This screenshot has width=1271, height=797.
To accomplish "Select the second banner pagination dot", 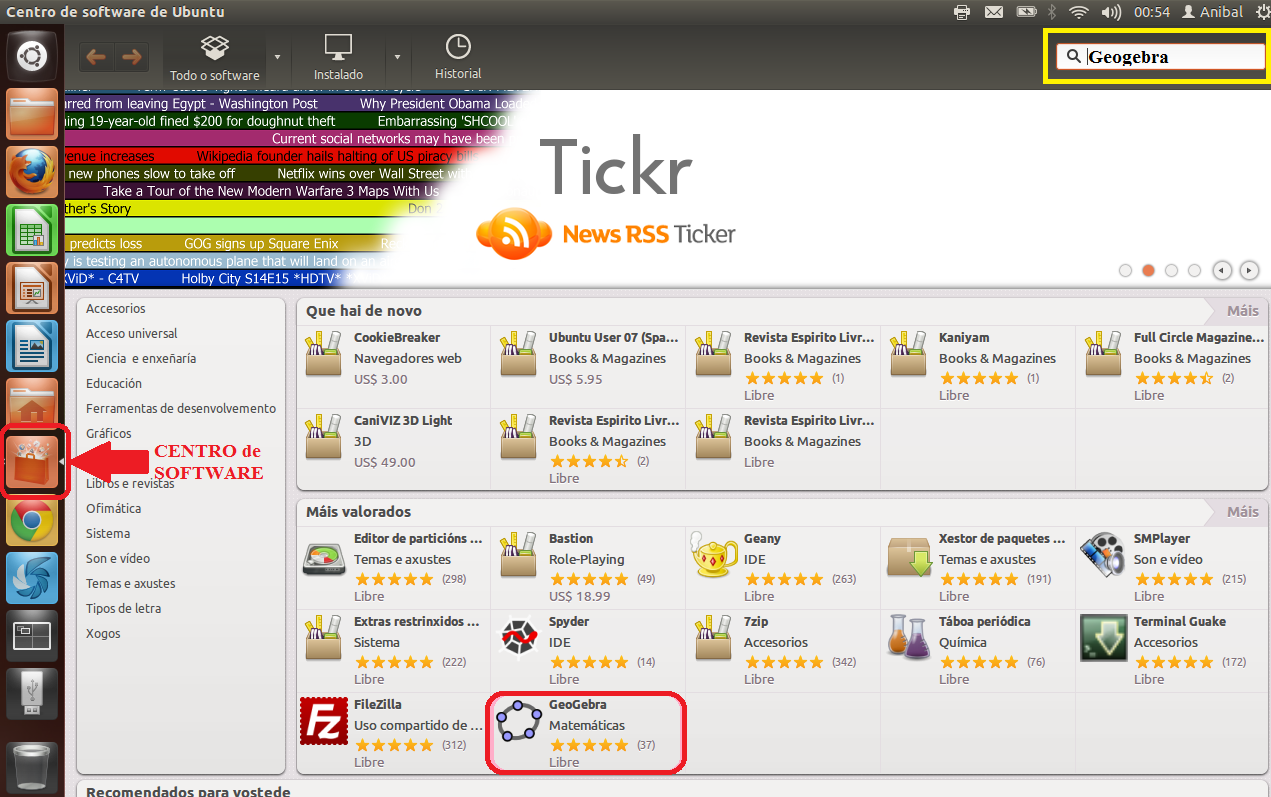I will tap(1149, 270).
